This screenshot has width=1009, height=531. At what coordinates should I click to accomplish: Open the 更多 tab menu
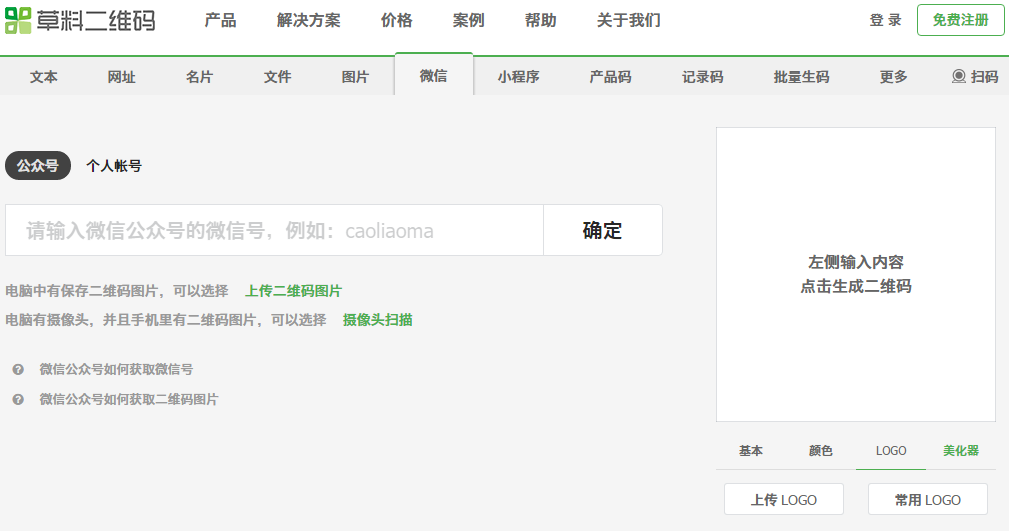coord(894,77)
